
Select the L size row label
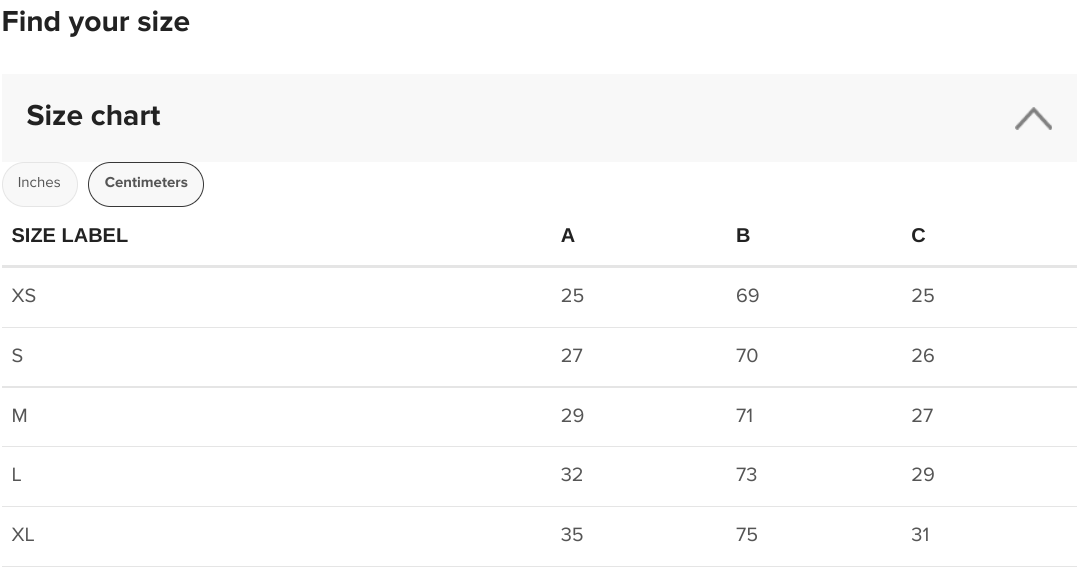[16, 475]
